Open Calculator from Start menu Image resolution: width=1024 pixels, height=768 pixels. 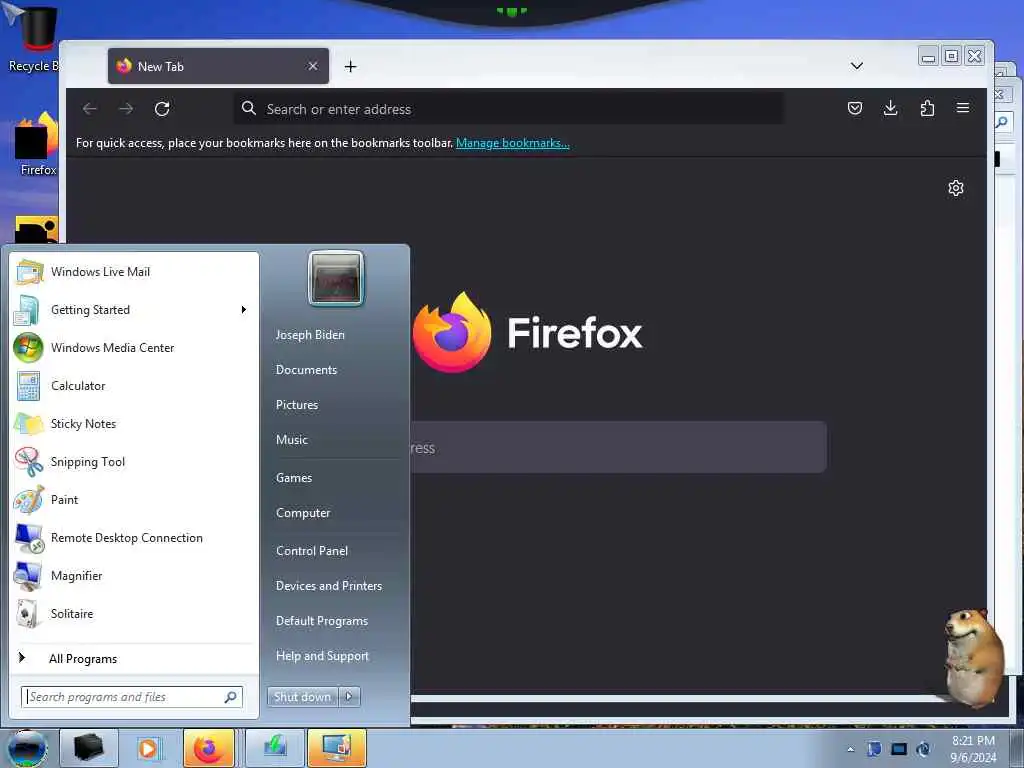click(x=134, y=385)
